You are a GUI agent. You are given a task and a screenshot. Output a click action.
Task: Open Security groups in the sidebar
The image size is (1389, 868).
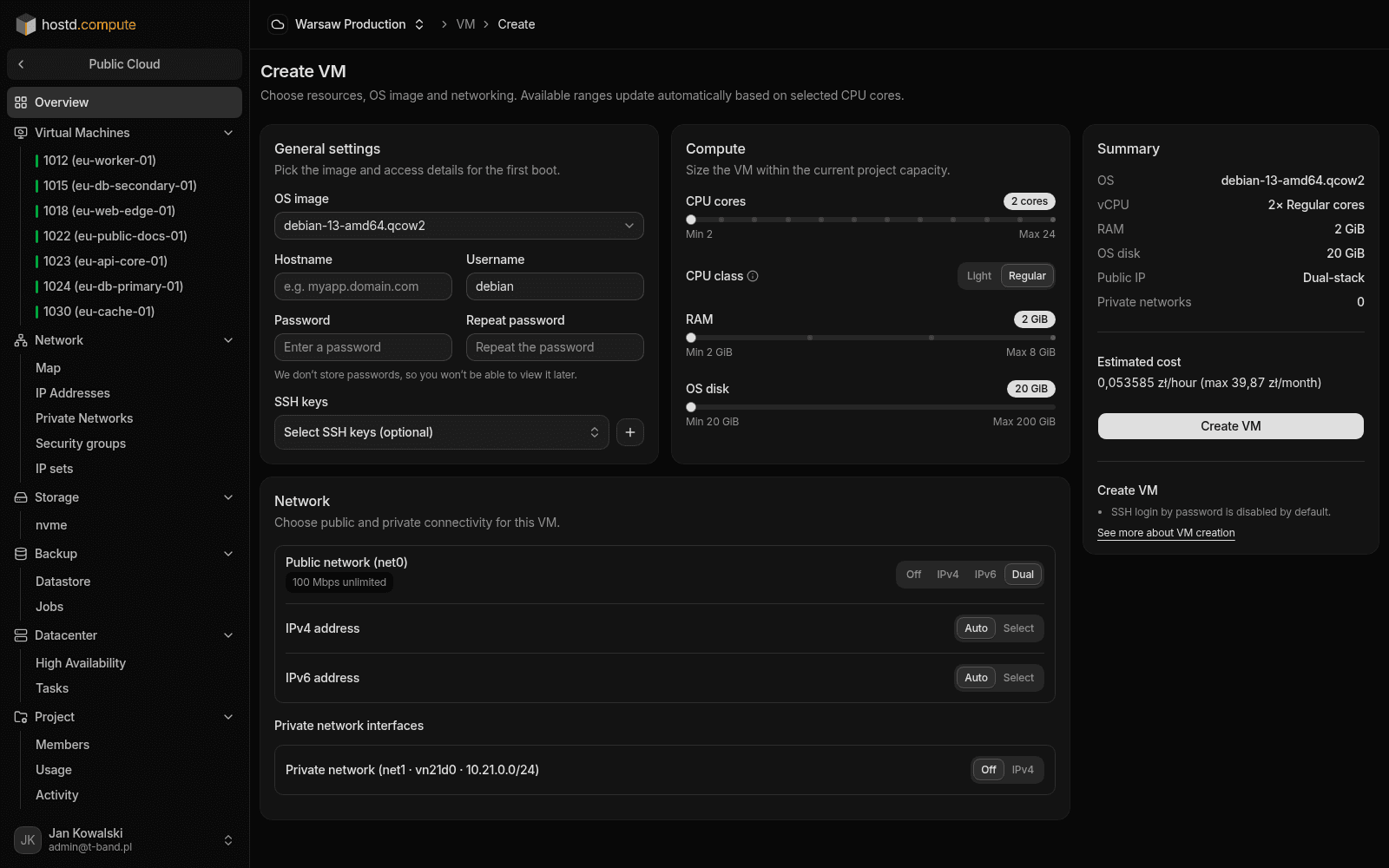coord(81,444)
